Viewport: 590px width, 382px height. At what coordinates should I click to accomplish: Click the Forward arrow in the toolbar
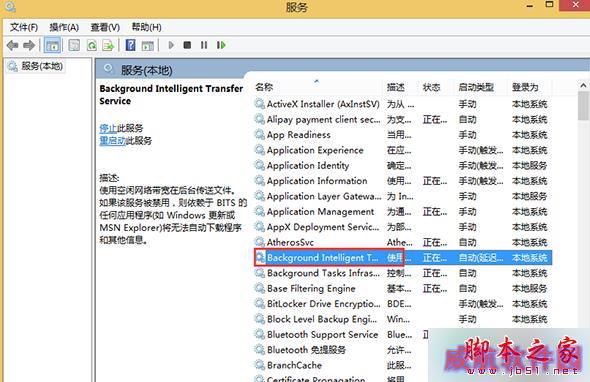[x=29, y=46]
